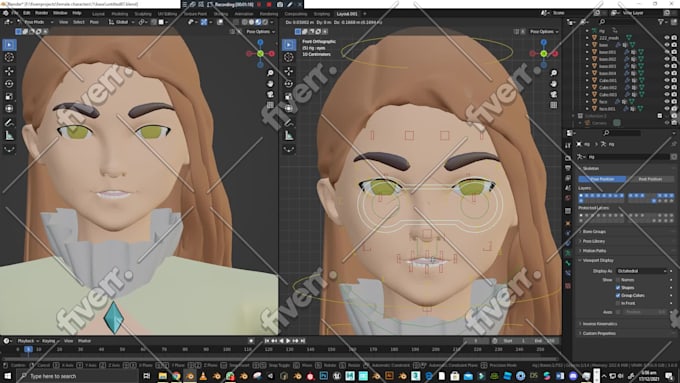Toggle perspective/orthographic grid icon in right viewport

tap(554, 105)
